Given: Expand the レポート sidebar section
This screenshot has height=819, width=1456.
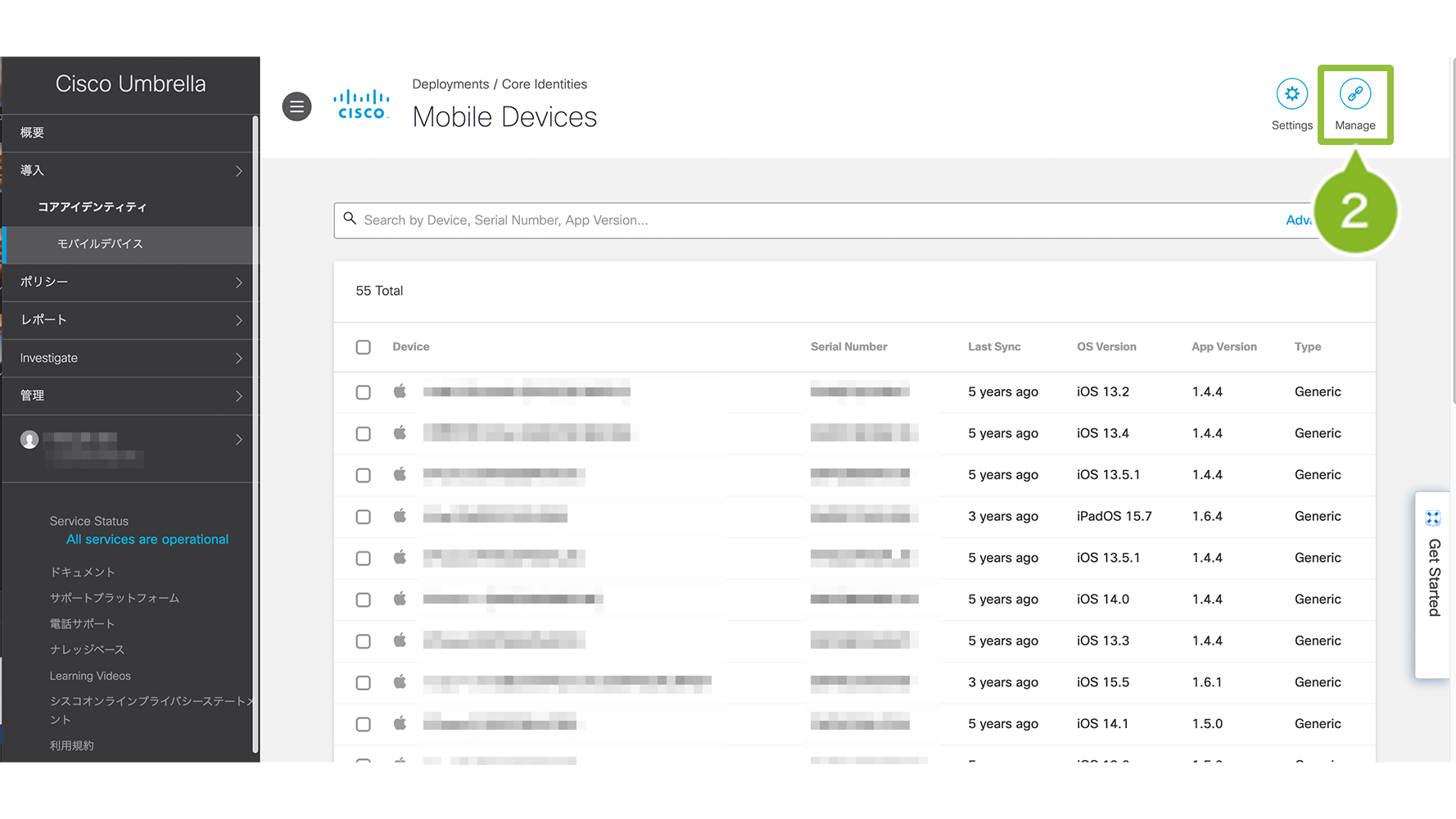Looking at the screenshot, I should click(x=131, y=319).
